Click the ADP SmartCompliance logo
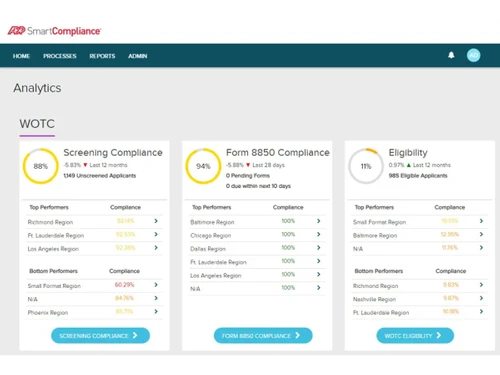This screenshot has width=500, height=375. coord(54,31)
